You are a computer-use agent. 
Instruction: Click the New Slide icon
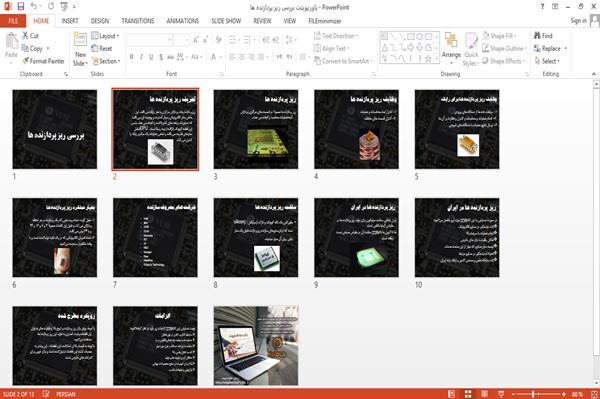[x=80, y=39]
